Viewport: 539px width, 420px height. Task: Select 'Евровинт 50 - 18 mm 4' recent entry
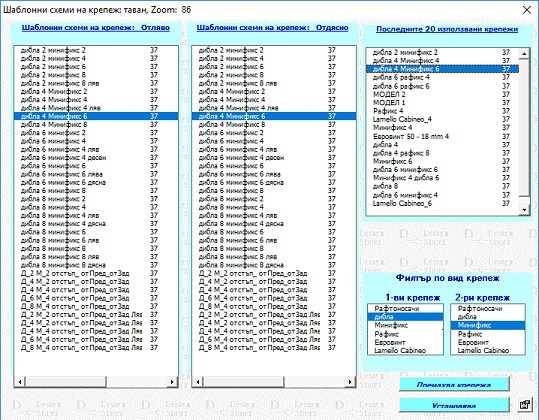pyautogui.click(x=442, y=136)
